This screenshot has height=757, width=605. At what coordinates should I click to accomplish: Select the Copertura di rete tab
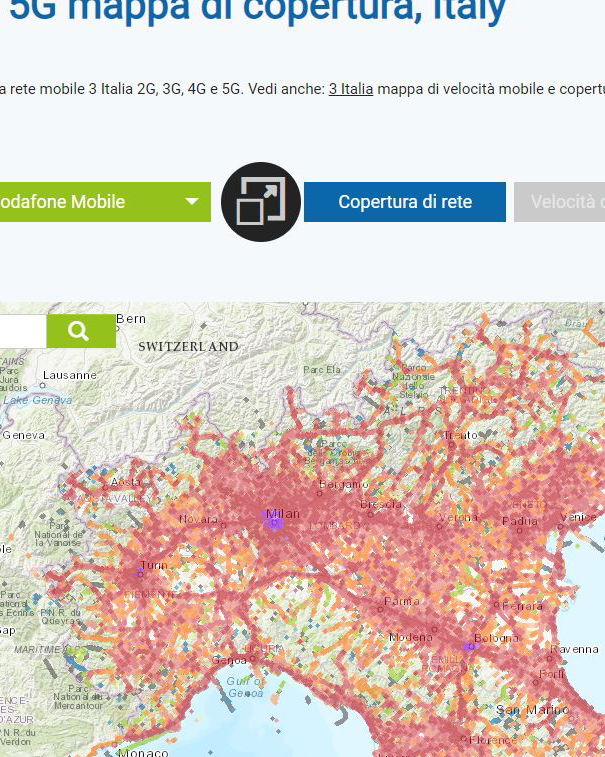[x=405, y=202]
